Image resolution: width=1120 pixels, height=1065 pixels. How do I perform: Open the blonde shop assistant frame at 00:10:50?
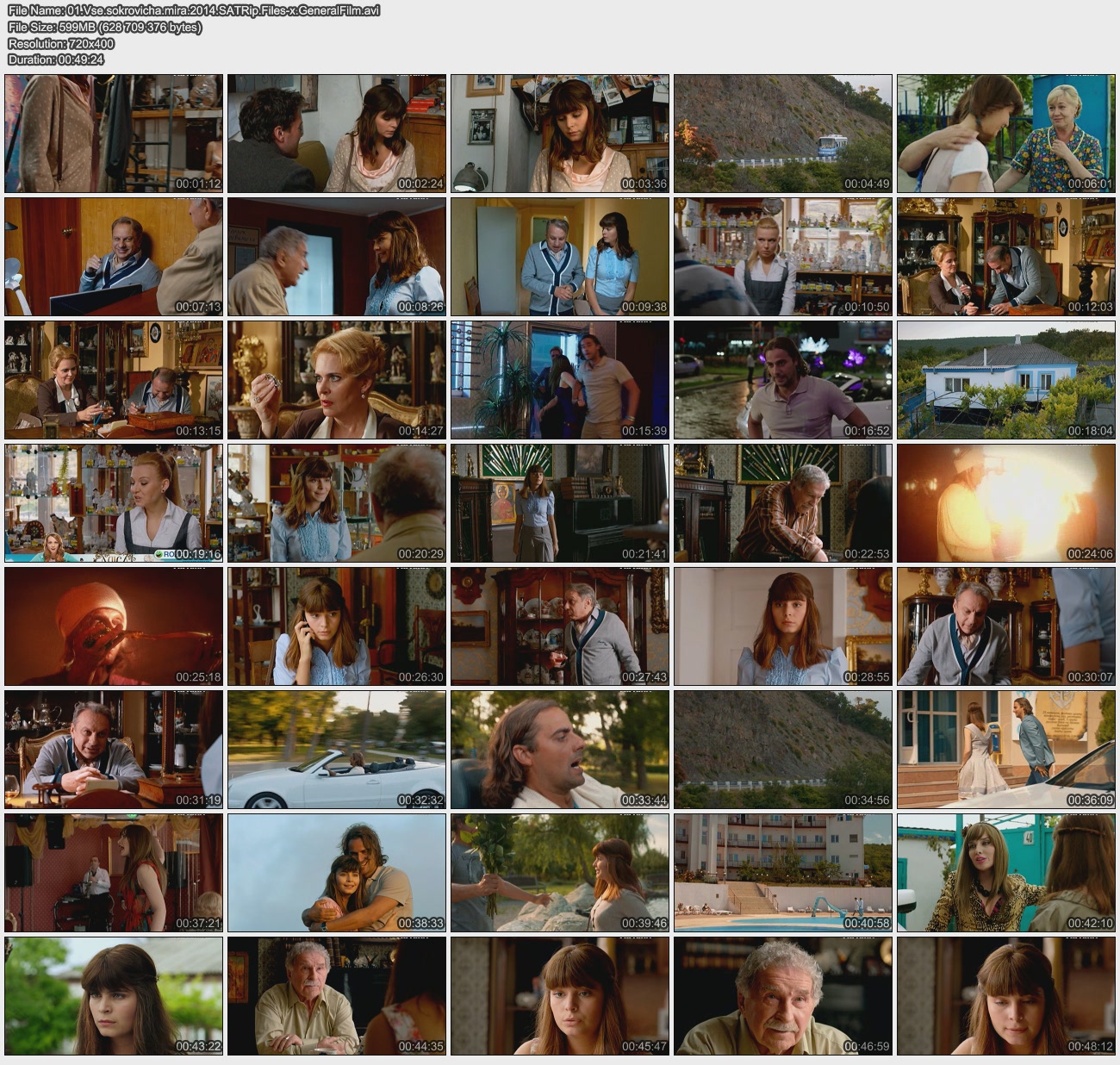pos(782,257)
